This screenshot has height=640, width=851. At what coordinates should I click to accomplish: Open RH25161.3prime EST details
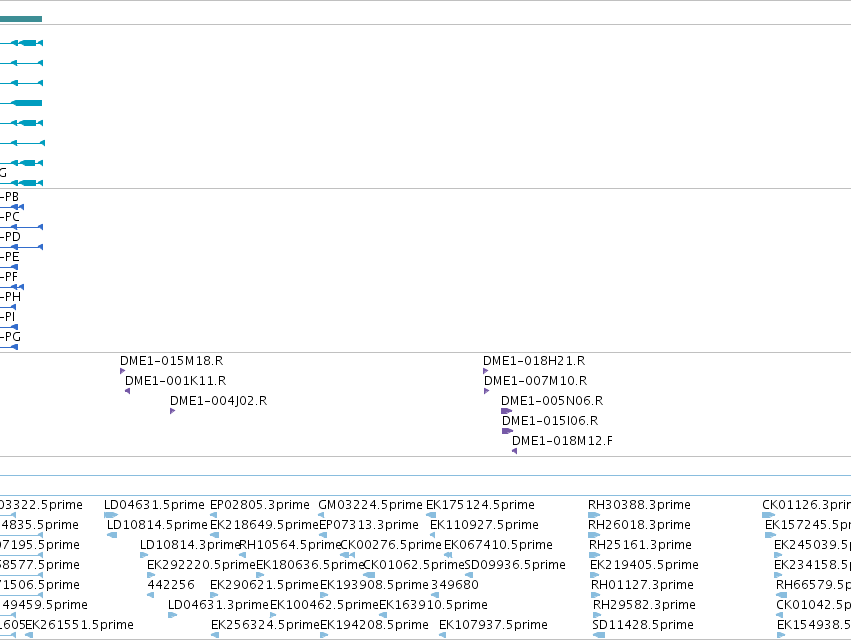(x=640, y=545)
